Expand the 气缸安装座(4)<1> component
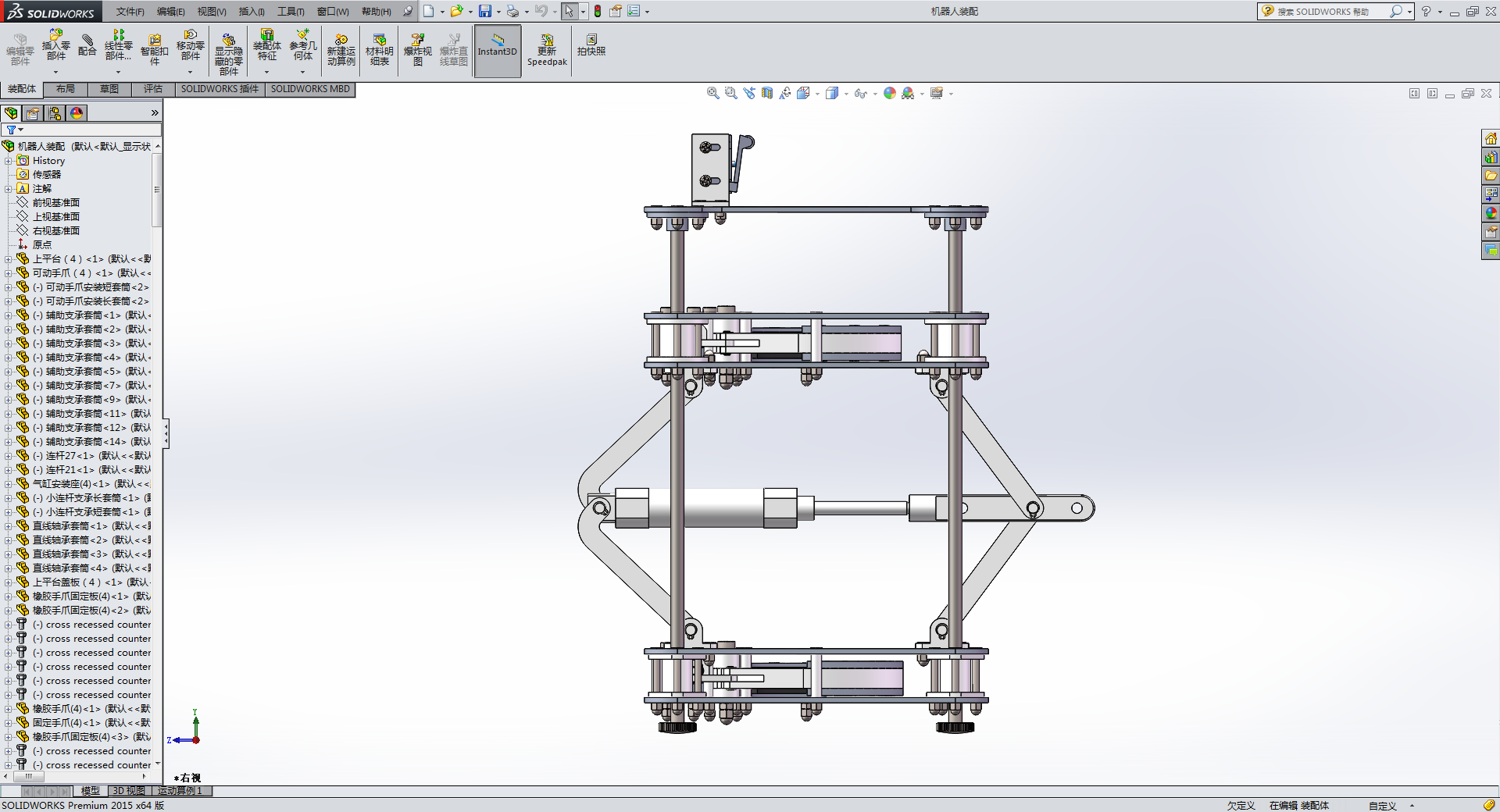1500x812 pixels. (x=9, y=484)
